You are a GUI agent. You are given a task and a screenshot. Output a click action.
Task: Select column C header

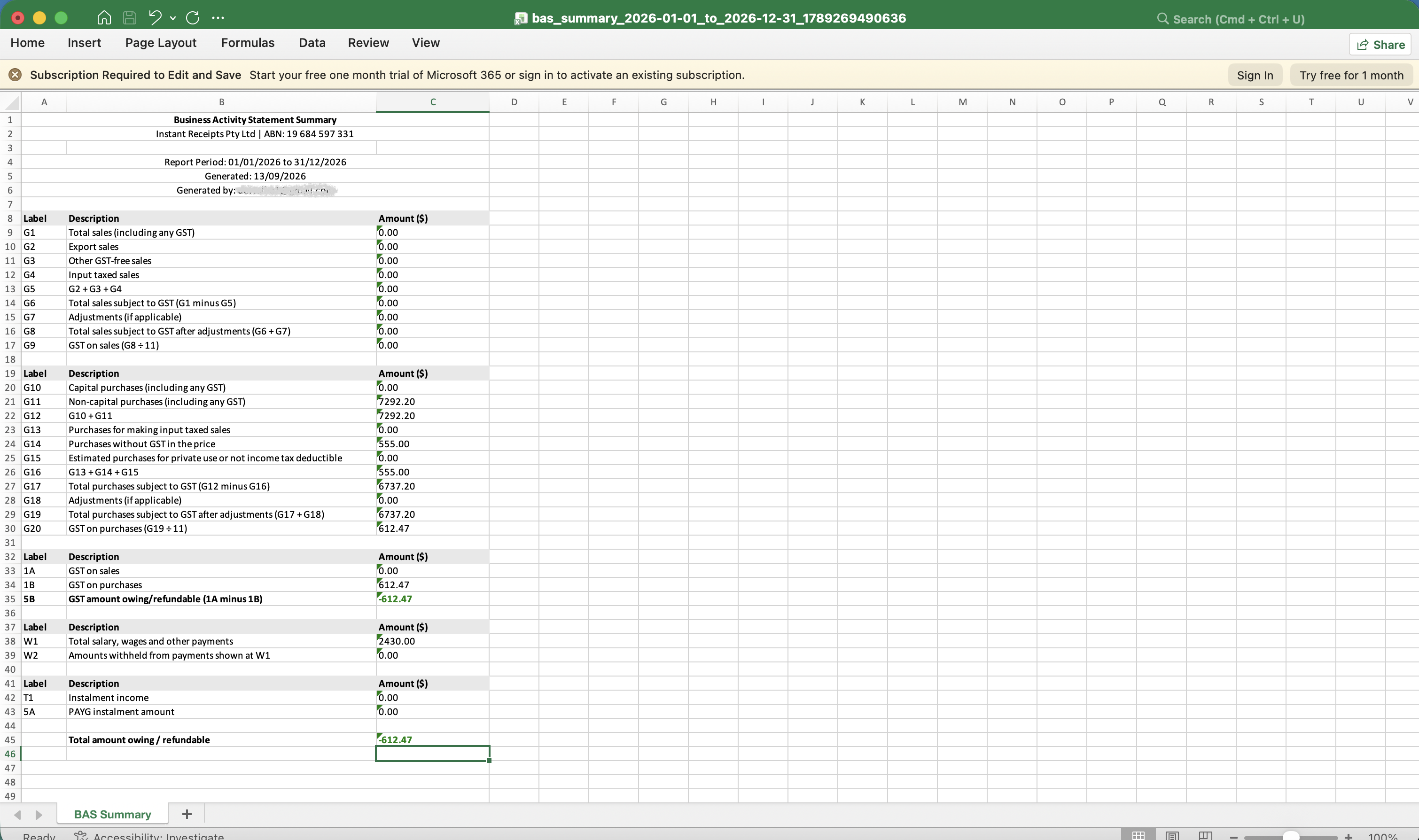point(432,102)
